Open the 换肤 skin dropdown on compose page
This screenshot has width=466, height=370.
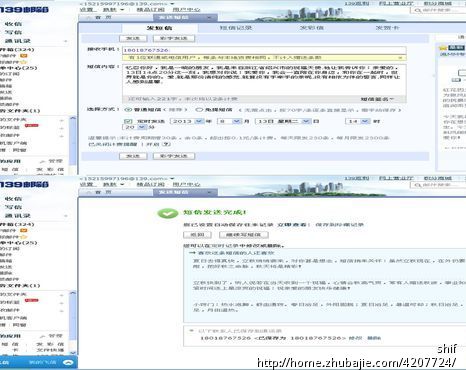[113, 10]
